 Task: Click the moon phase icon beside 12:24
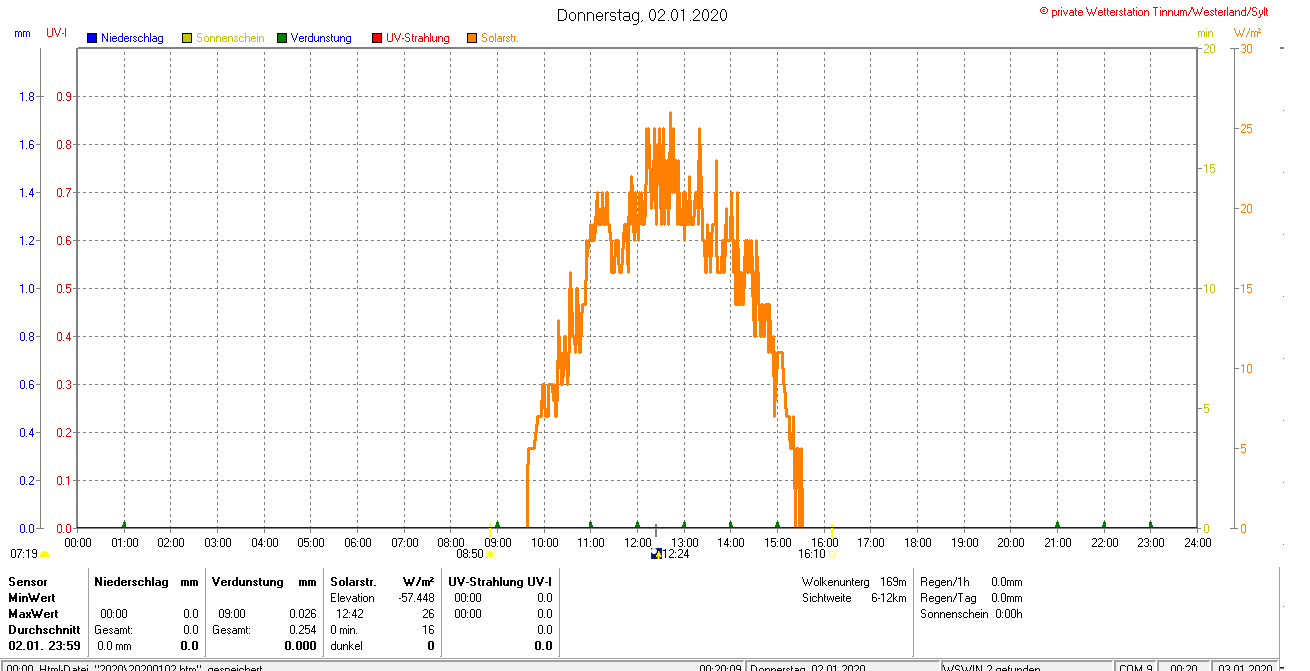coord(656,553)
